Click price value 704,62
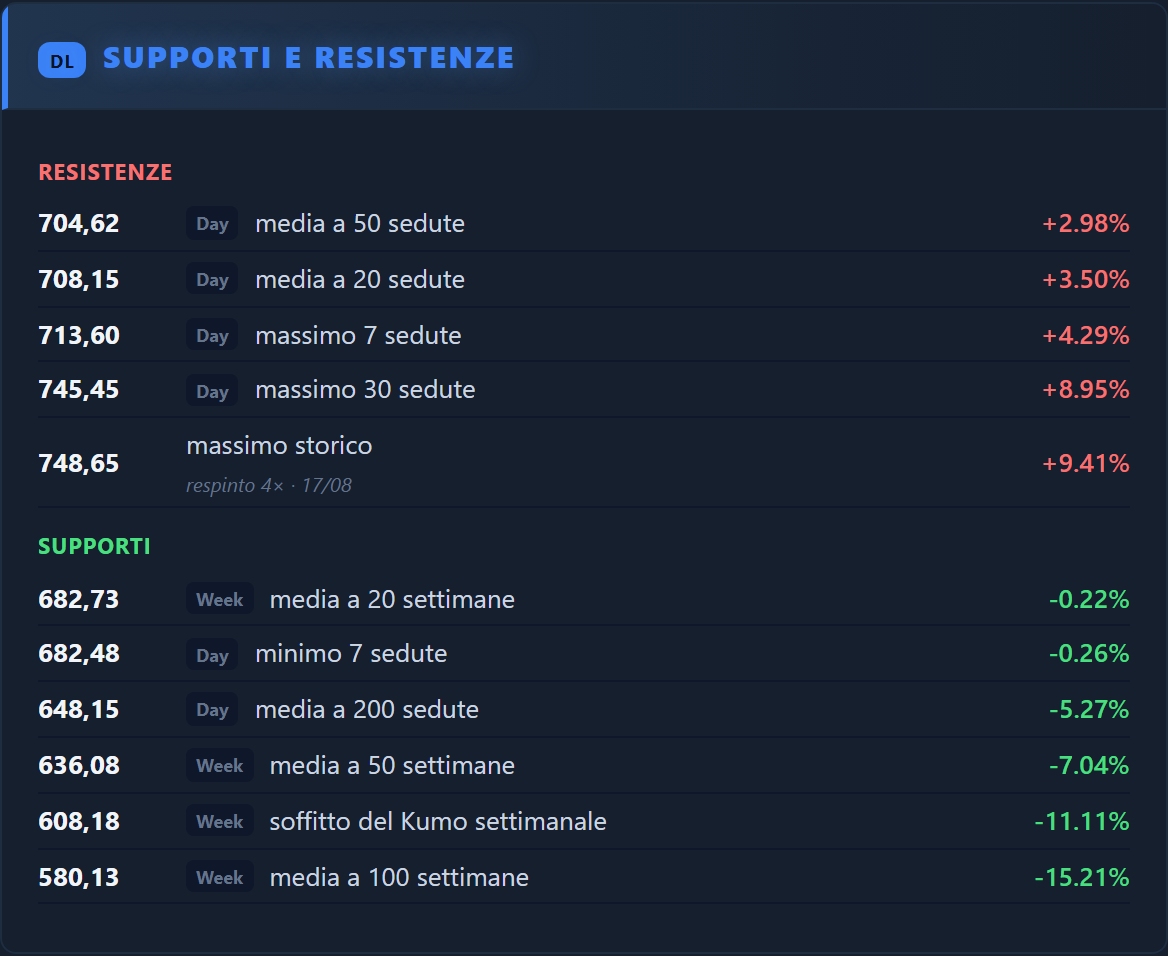Image resolution: width=1168 pixels, height=956 pixels. 79,224
